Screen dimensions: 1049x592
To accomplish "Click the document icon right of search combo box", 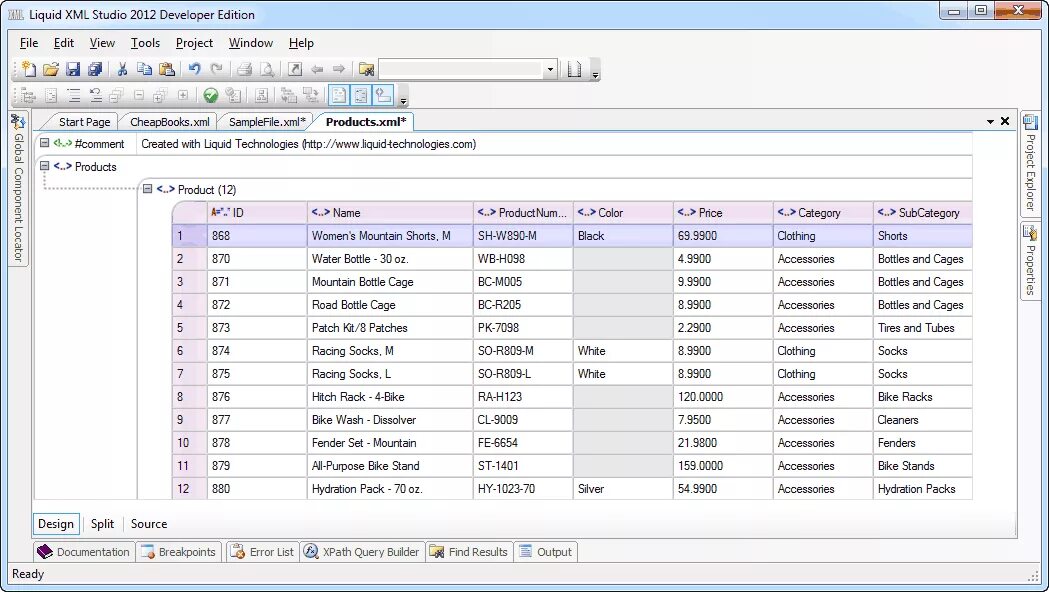I will click(574, 69).
